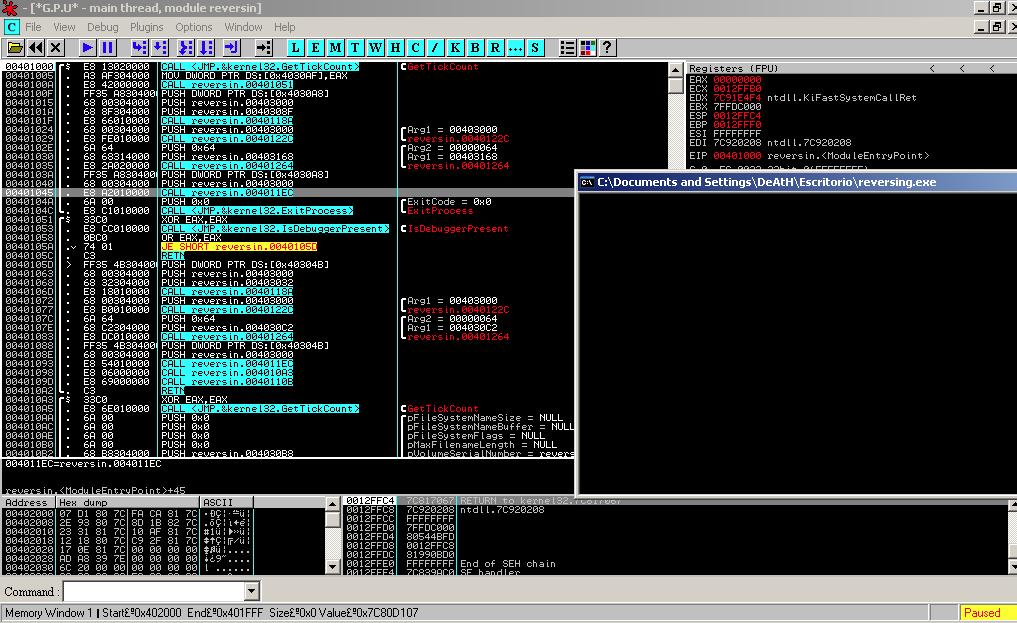Open the Options menu
This screenshot has height=623, width=1017.
193,27
